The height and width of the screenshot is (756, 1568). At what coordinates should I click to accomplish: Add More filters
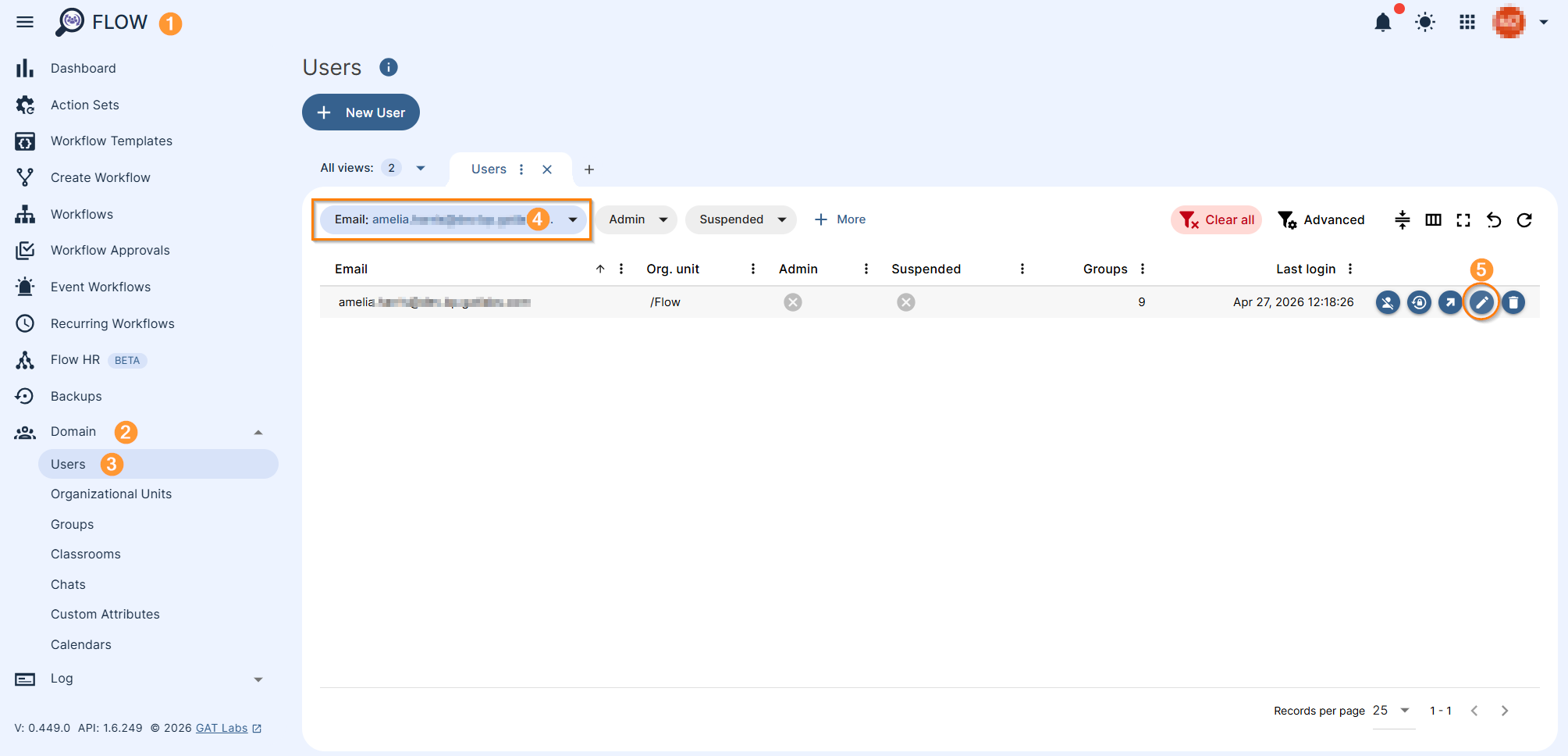pos(840,219)
